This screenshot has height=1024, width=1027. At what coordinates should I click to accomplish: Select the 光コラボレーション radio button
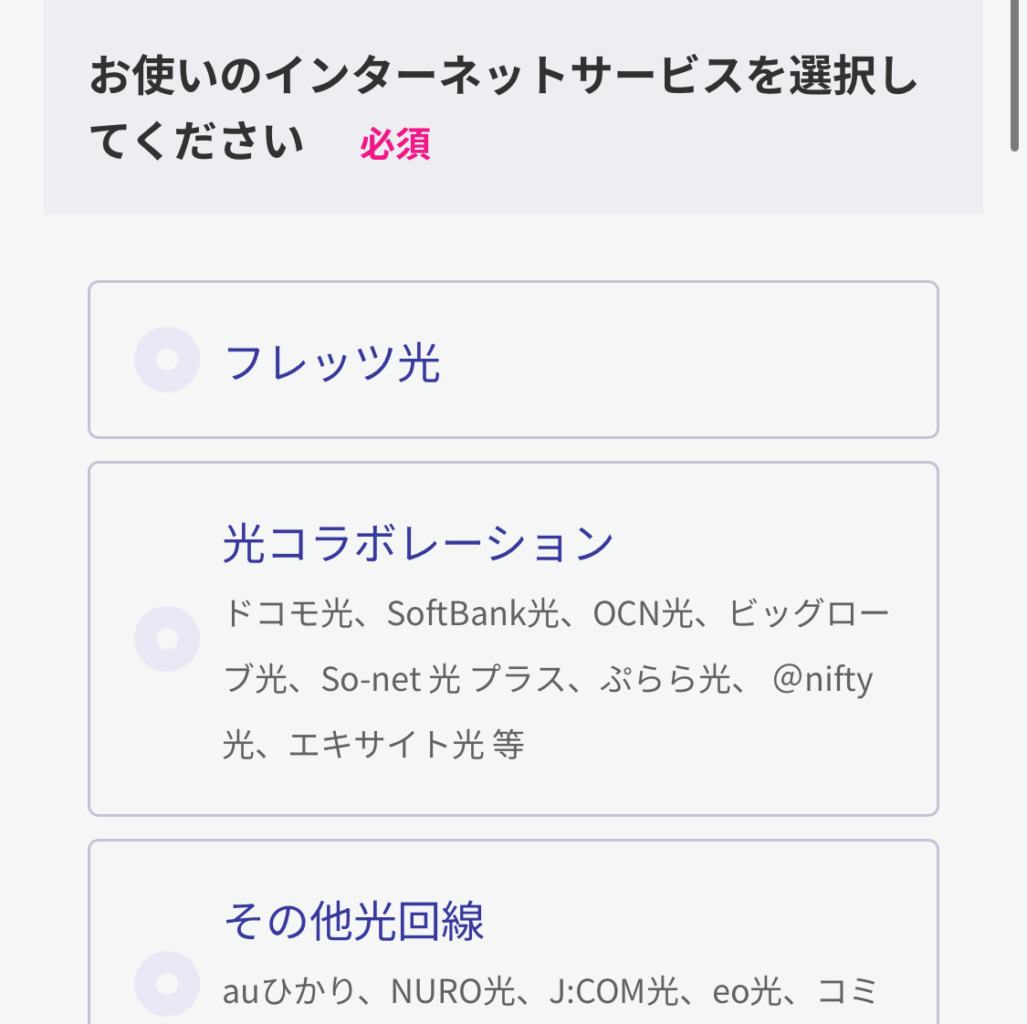coord(167,638)
